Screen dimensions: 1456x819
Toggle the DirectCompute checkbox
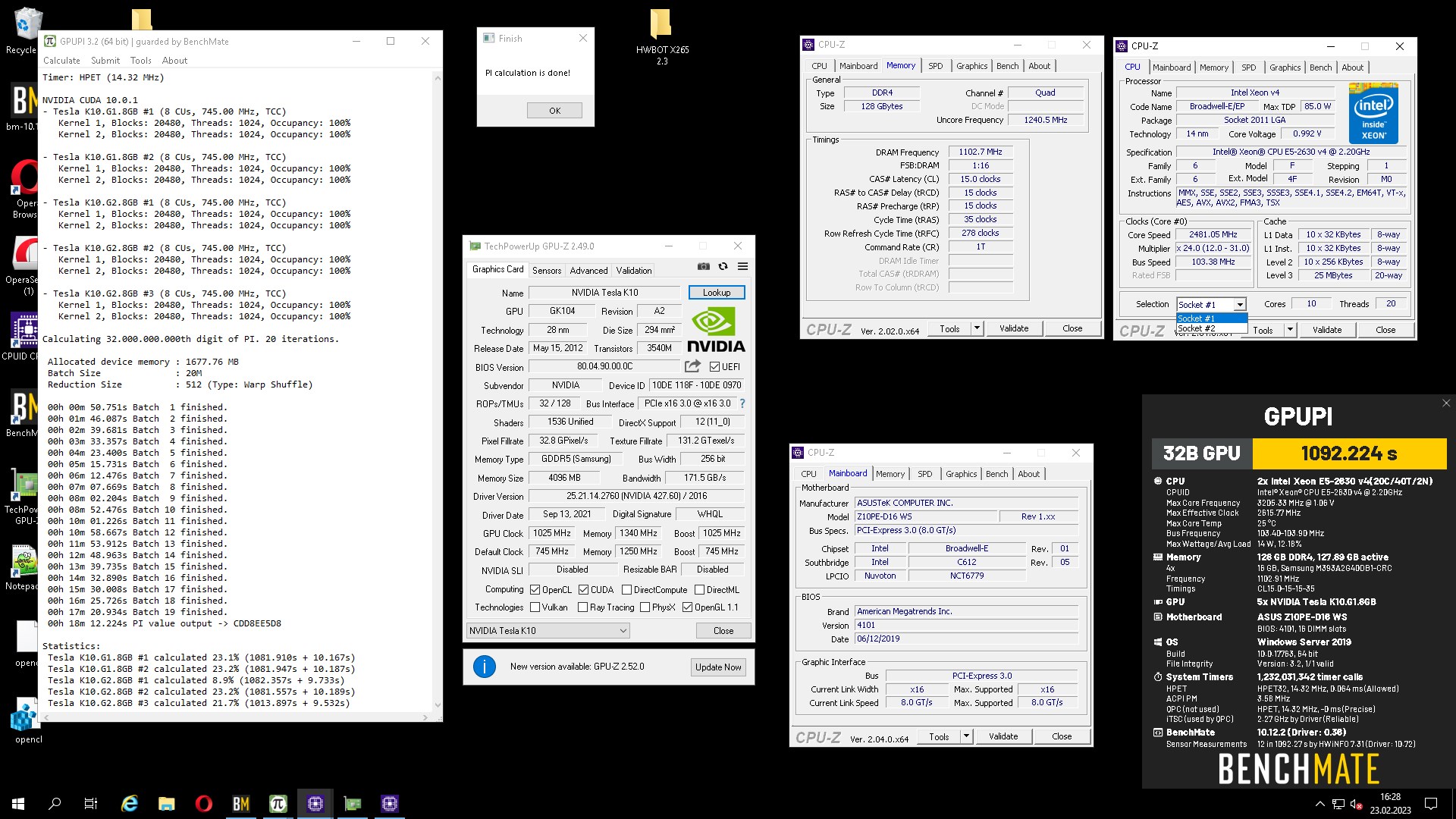pos(627,590)
